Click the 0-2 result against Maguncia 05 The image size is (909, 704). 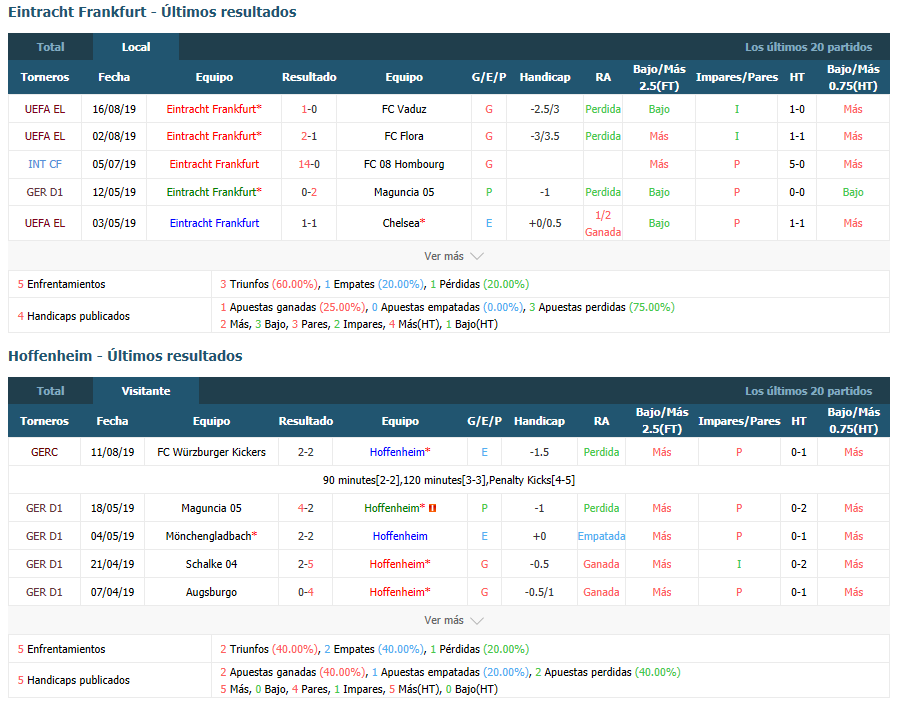click(309, 192)
